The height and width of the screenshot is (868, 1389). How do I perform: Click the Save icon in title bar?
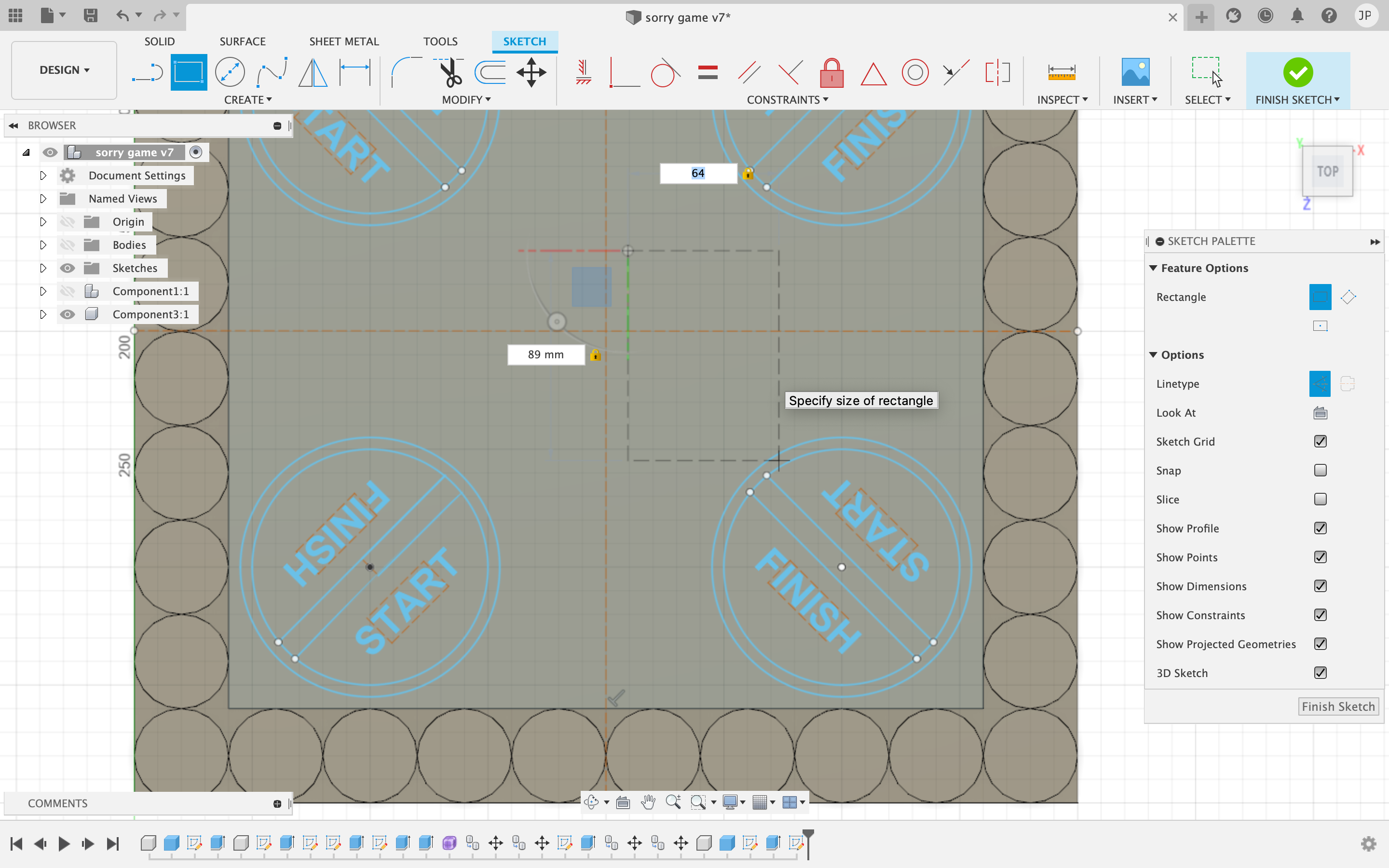tap(90, 15)
